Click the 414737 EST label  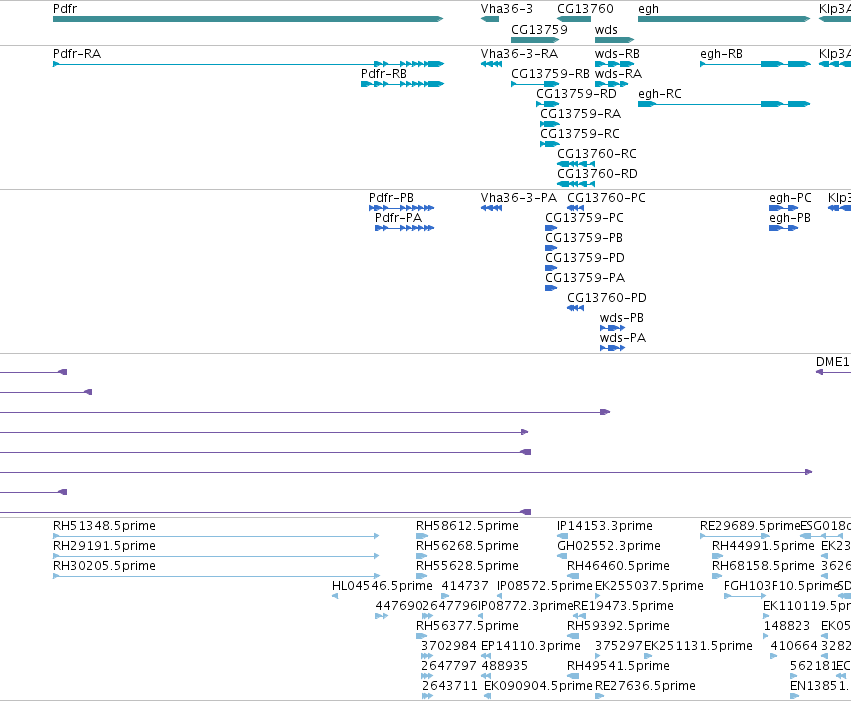pos(465,587)
